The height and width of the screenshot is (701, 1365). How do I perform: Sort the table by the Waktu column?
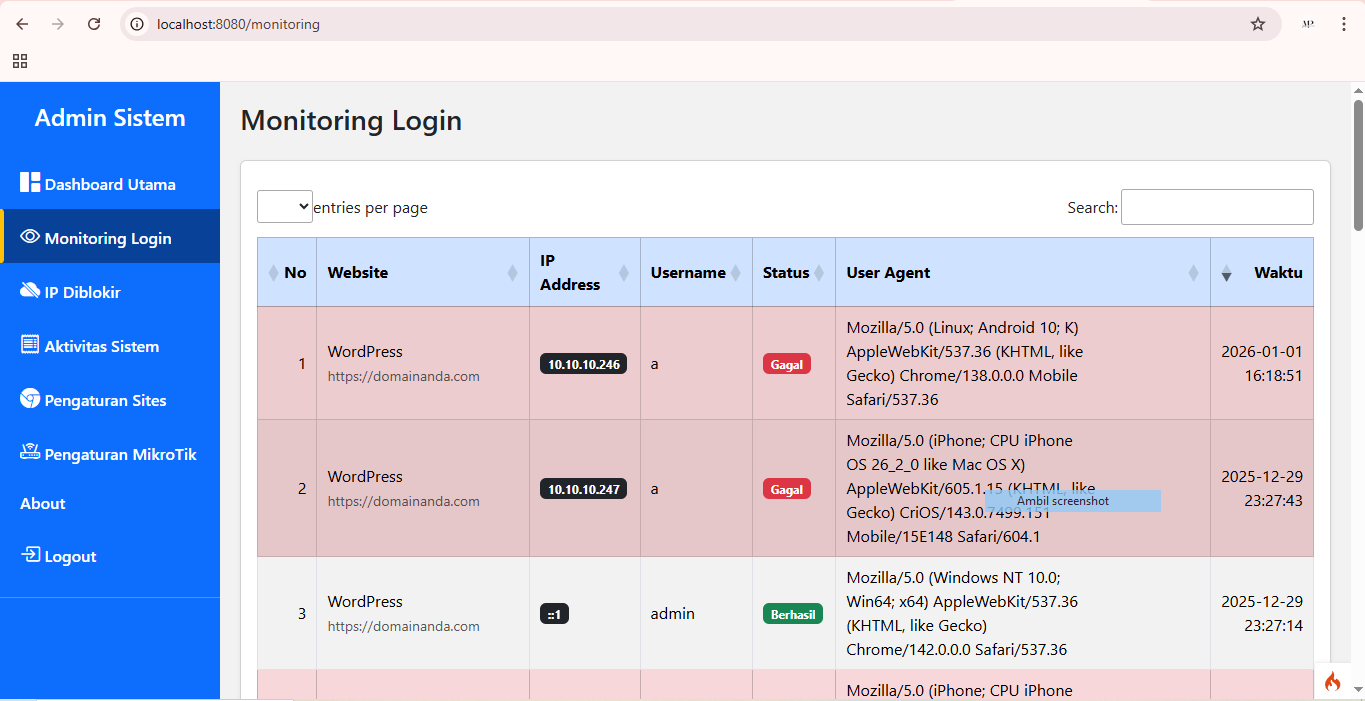coord(1262,272)
